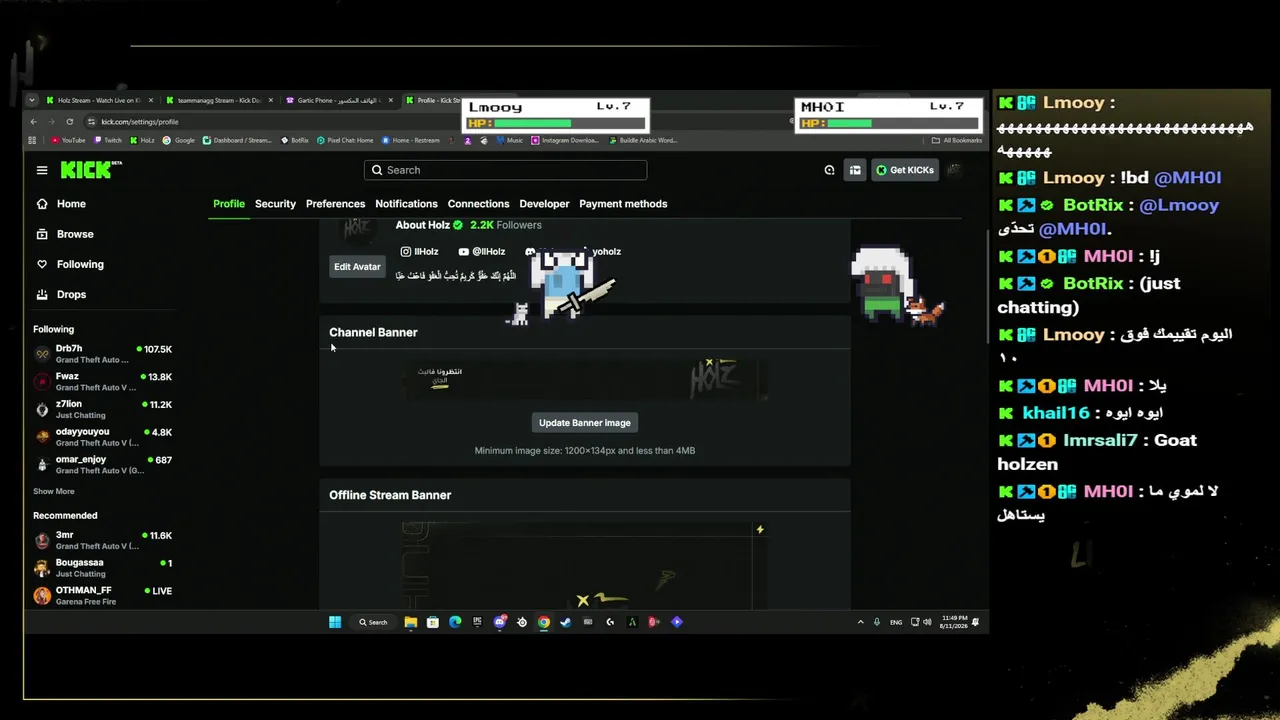Image resolution: width=1280 pixels, height=720 pixels.
Task: Open the Preferences settings tab
Action: tap(335, 204)
